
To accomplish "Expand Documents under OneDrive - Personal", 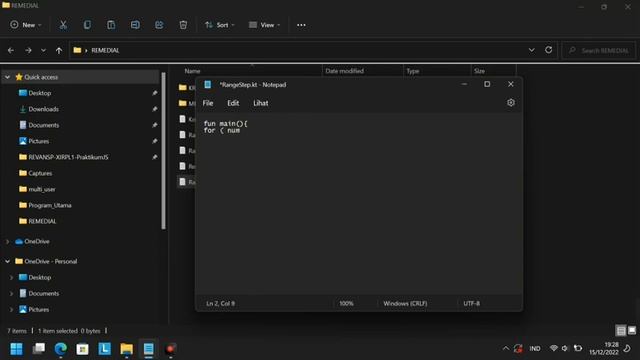I will [x=11, y=293].
